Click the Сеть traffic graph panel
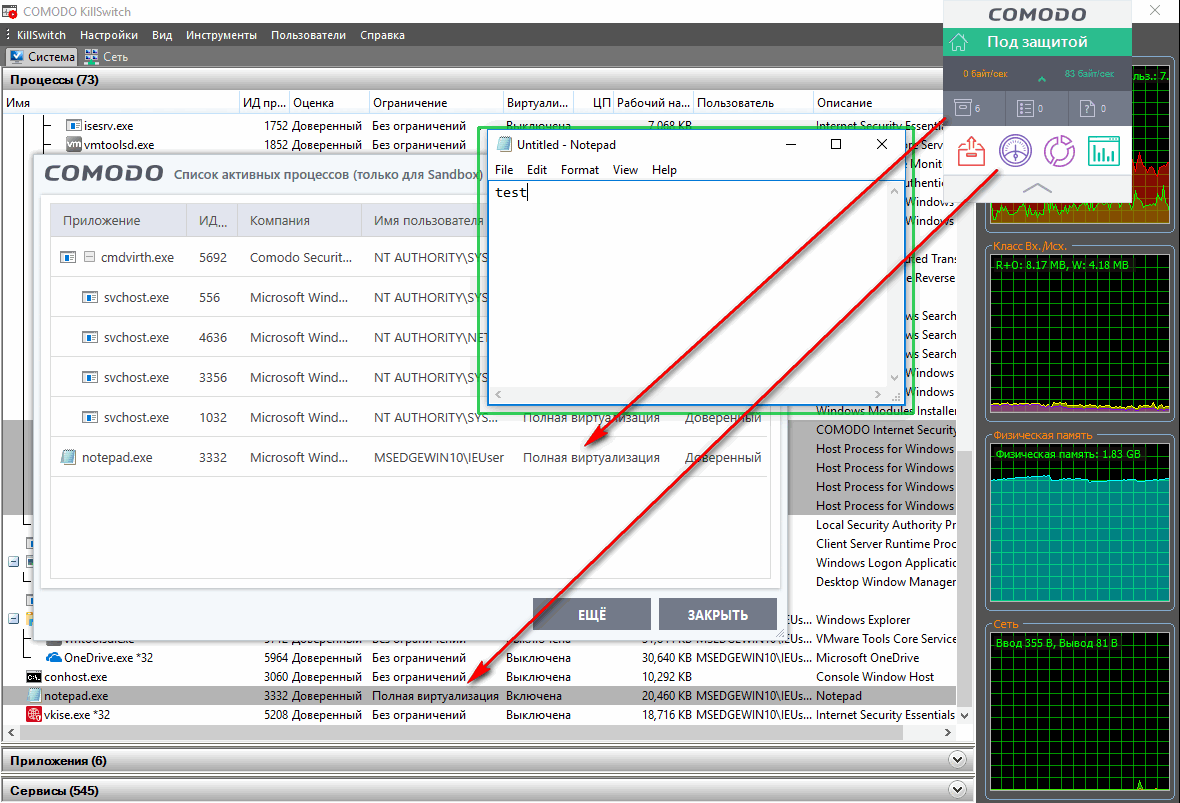1180x803 pixels. (1079, 709)
